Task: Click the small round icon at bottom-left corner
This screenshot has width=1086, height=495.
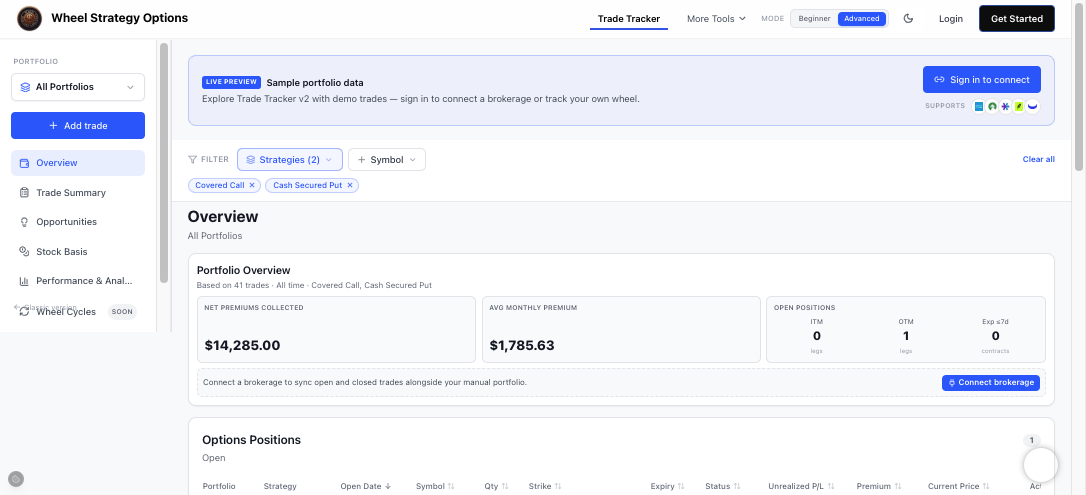Action: pos(16,478)
